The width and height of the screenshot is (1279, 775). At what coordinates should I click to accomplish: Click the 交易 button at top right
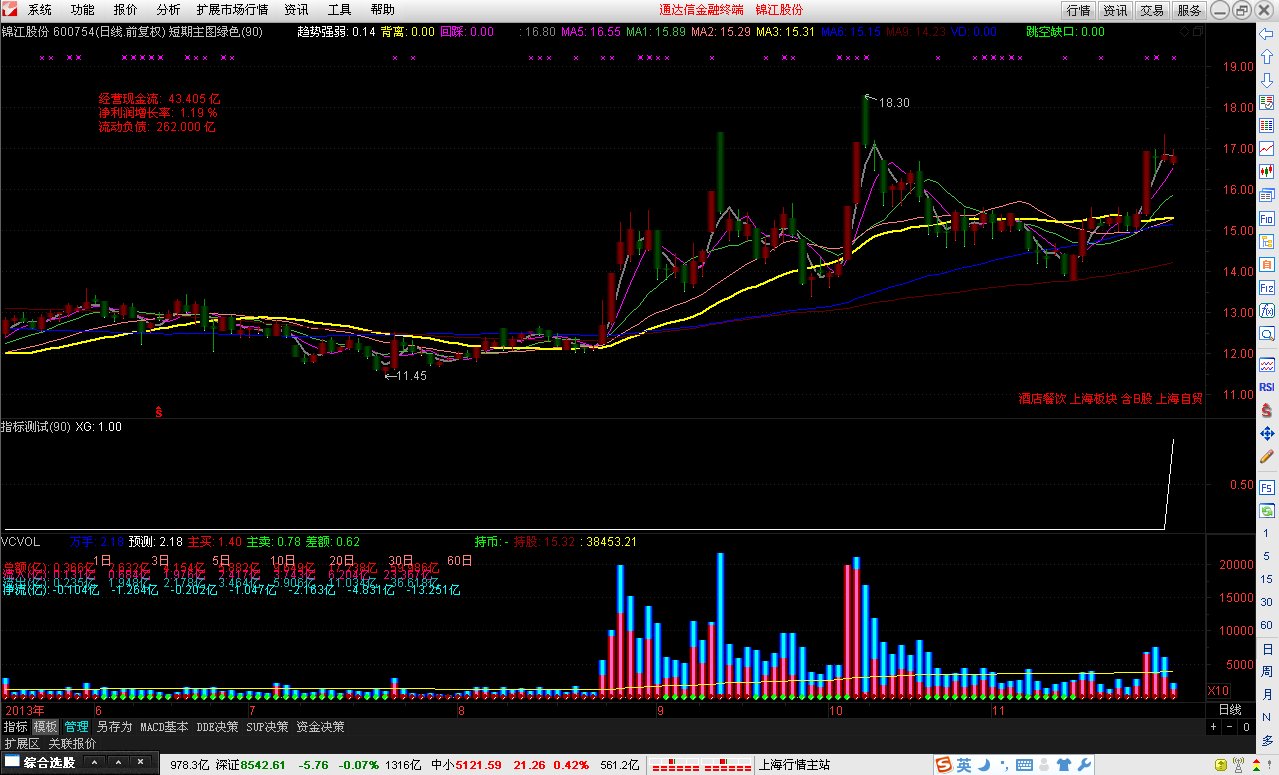pos(1151,10)
